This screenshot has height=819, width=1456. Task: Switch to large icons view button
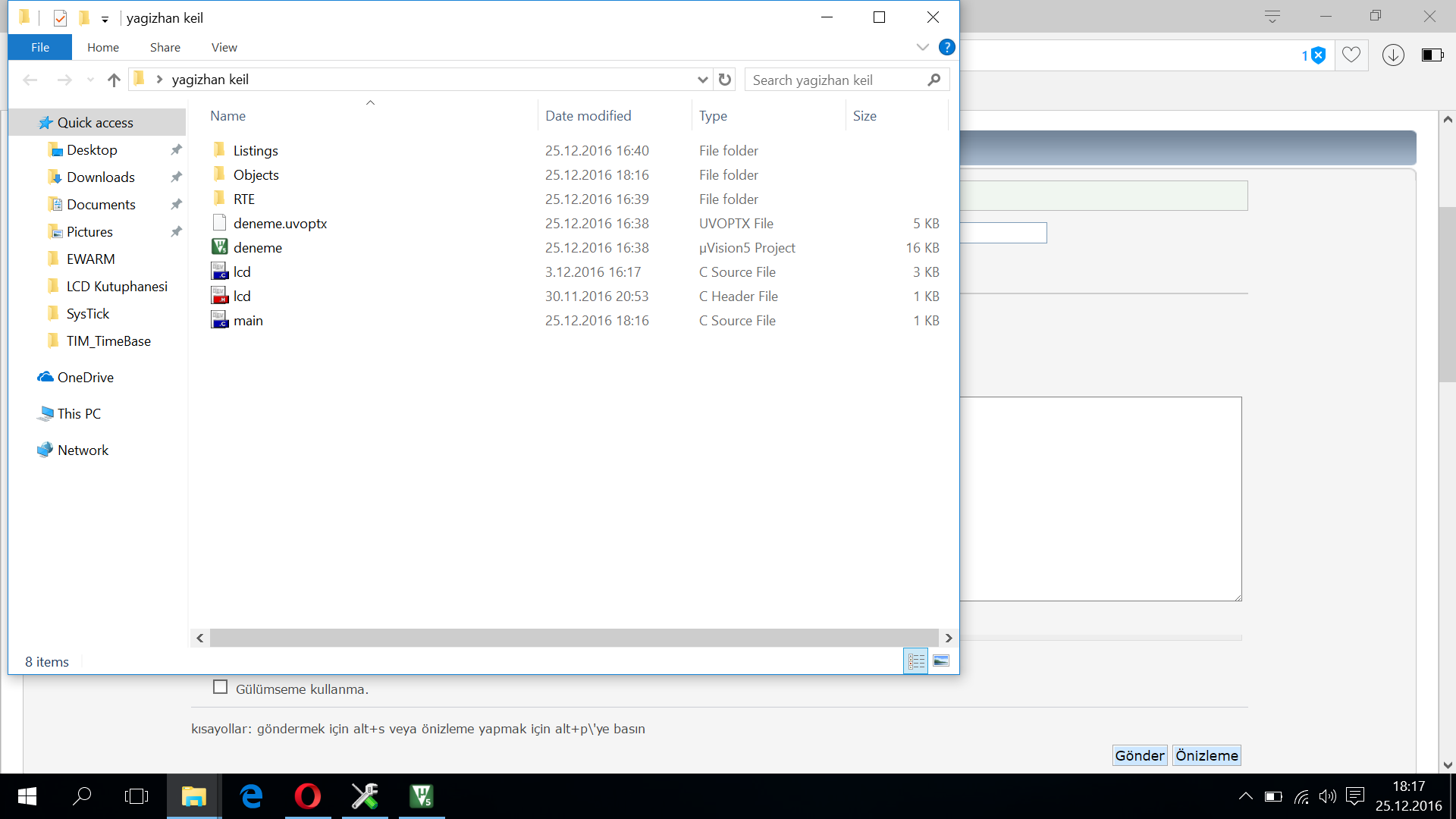coord(941,661)
